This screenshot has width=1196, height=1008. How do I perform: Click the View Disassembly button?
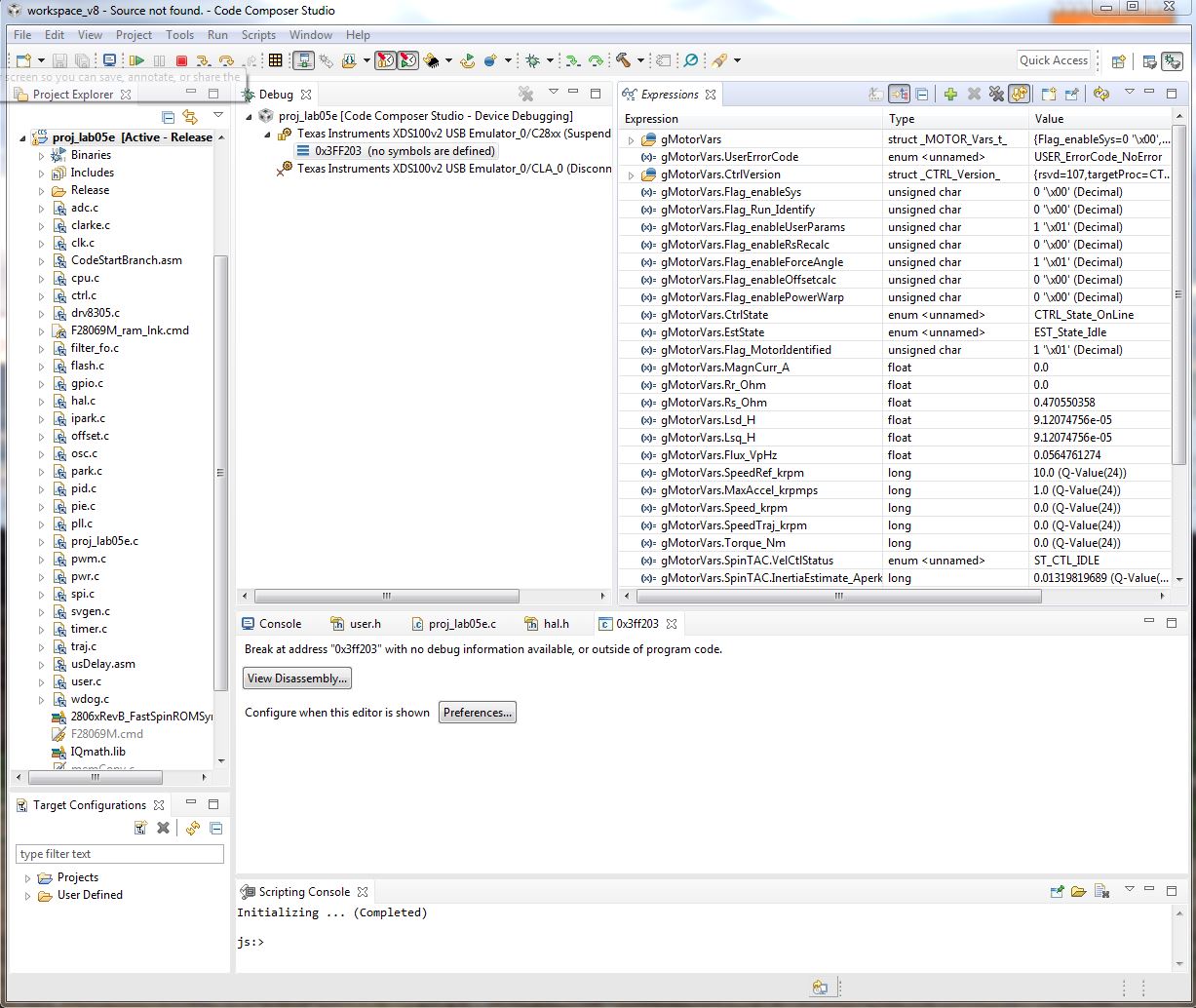(x=296, y=678)
